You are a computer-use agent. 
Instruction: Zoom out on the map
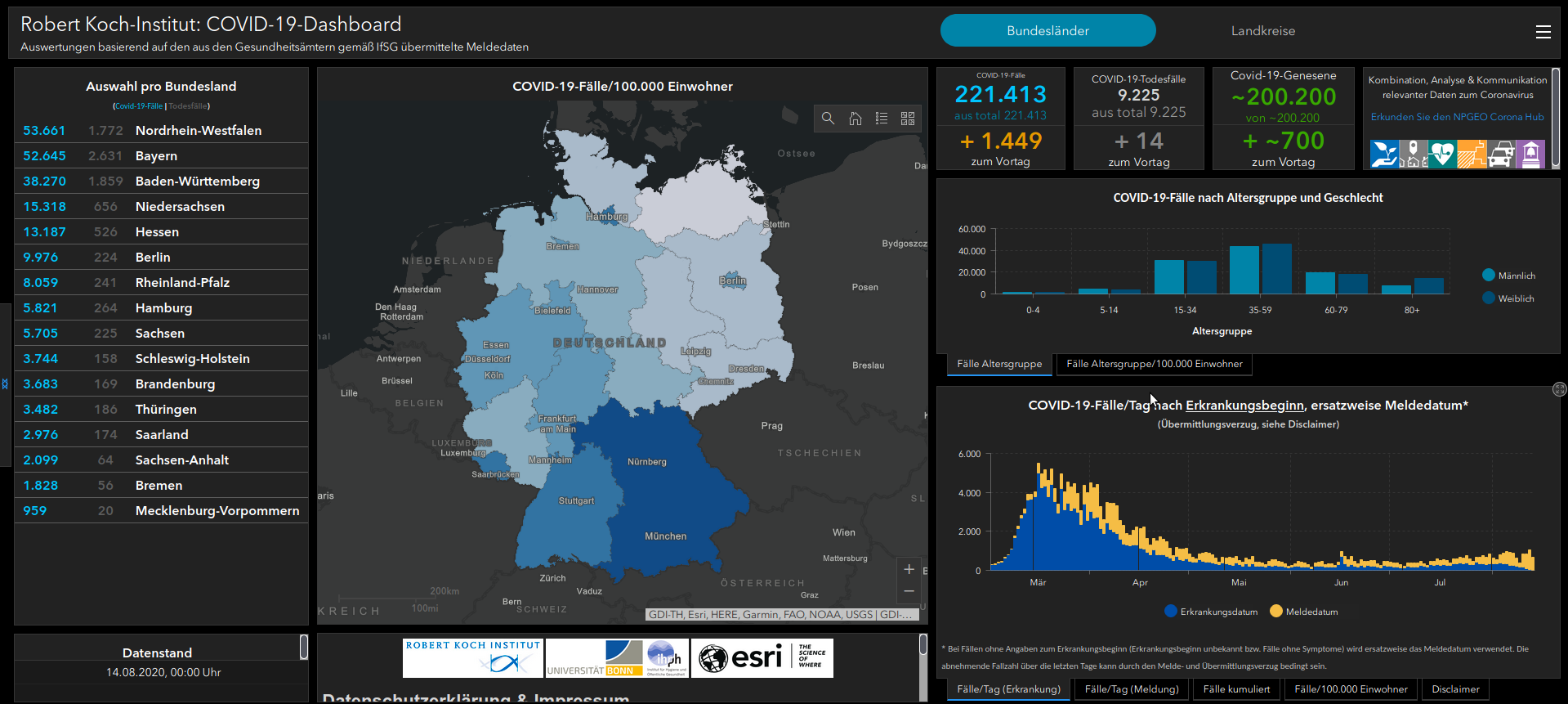tap(909, 591)
